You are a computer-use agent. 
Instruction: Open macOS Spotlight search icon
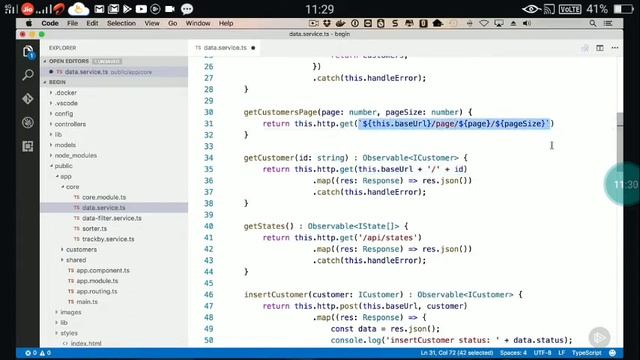(x=593, y=23)
